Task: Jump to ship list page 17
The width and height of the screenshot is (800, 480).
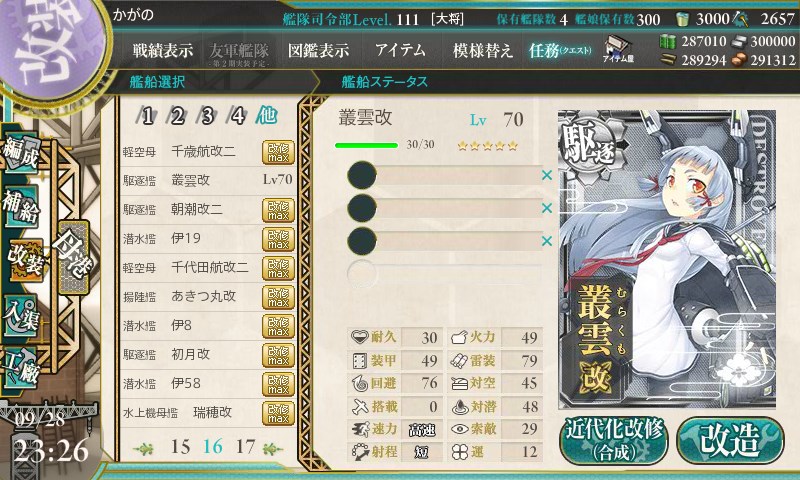Action: (x=245, y=447)
